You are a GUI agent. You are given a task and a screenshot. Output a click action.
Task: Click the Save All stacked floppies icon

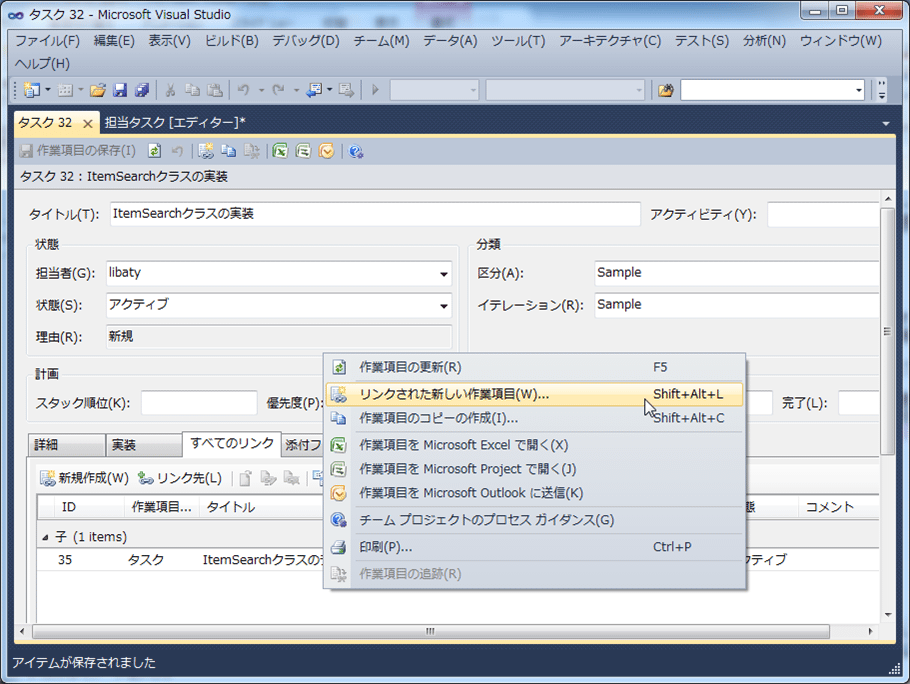click(142, 90)
